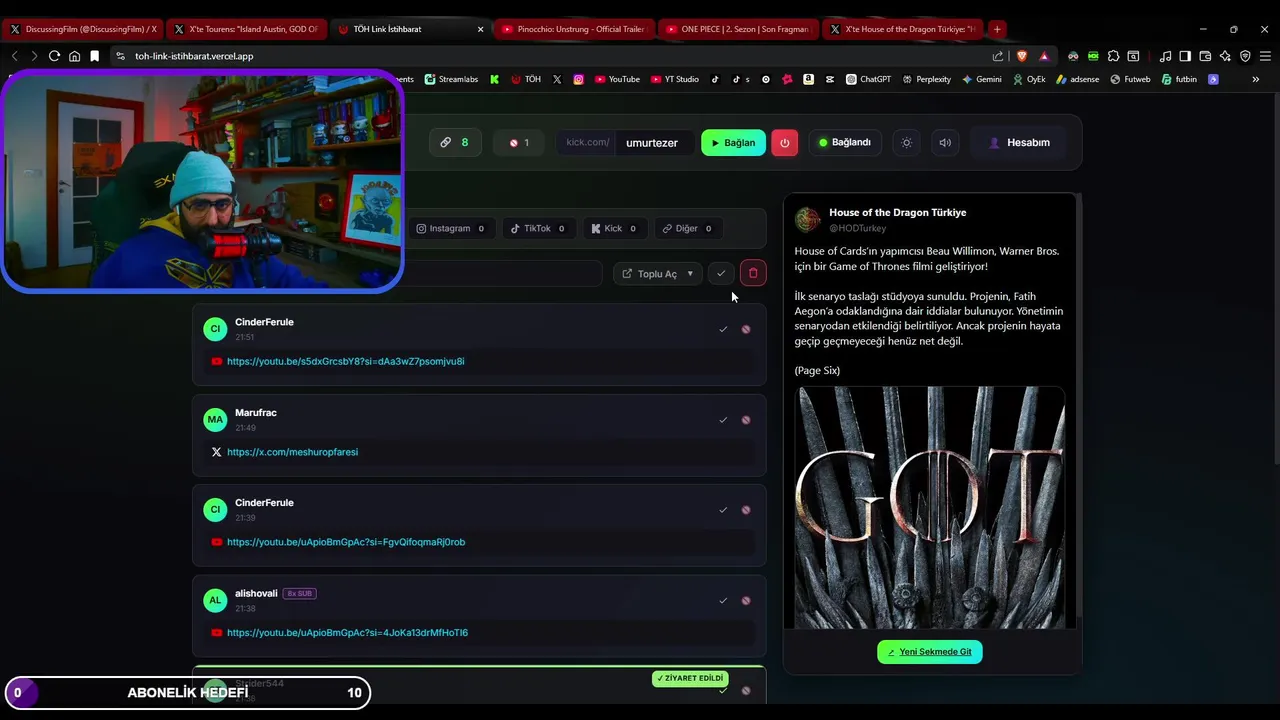Viewport: 1280px width, 720px height.
Task: Open the FgvQifoqmaRj0rob YouTube link
Action: 346,542
